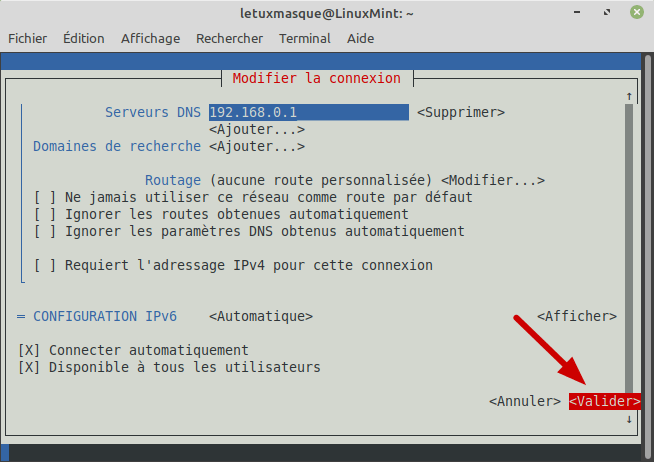Open the Rechercher menu
This screenshot has width=654, height=462.
click(x=229, y=38)
